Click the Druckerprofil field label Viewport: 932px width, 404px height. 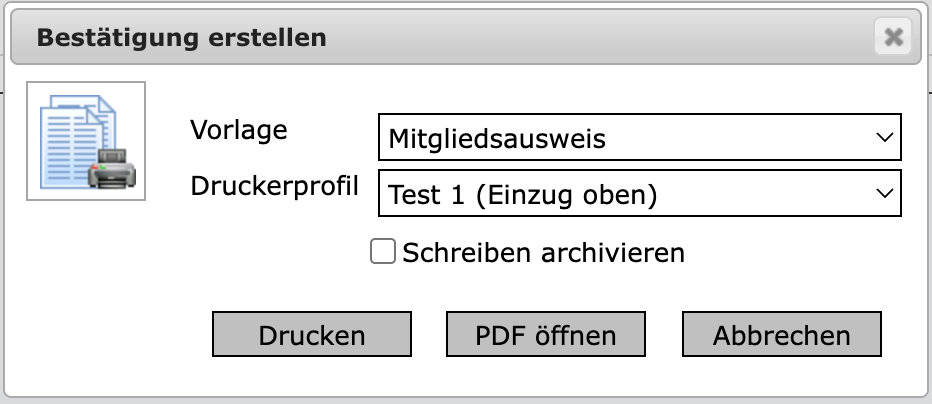(x=274, y=186)
